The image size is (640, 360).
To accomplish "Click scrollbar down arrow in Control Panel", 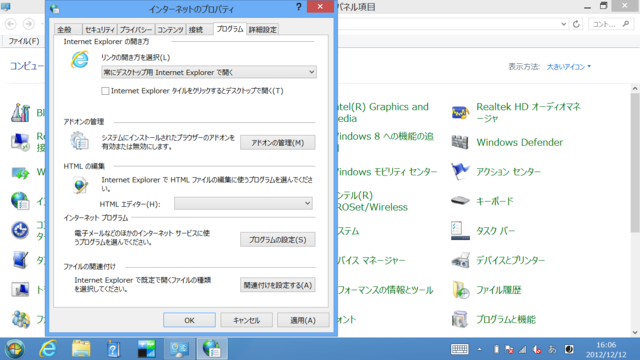I will [635, 332].
